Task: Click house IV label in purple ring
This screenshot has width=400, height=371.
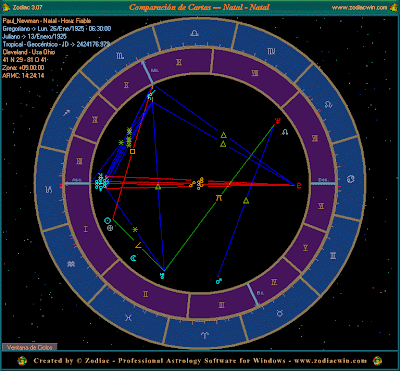Action: pos(274,282)
